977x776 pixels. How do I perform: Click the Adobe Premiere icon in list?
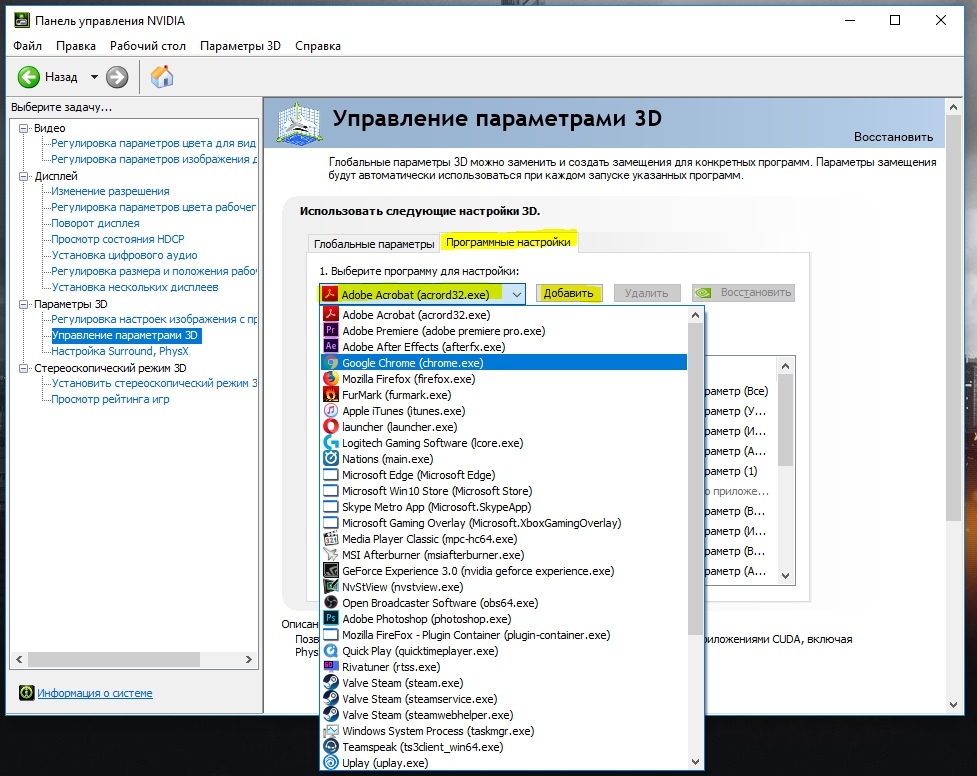pos(331,330)
